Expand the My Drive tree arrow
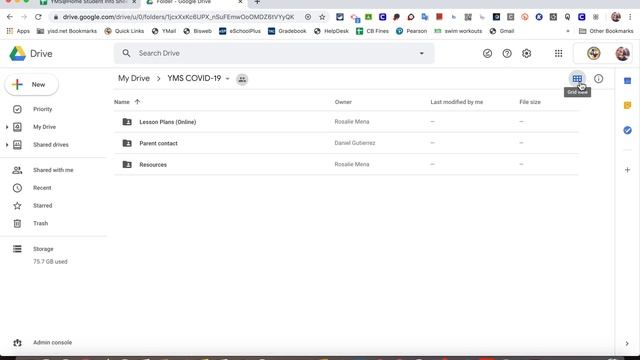 tap(7, 127)
